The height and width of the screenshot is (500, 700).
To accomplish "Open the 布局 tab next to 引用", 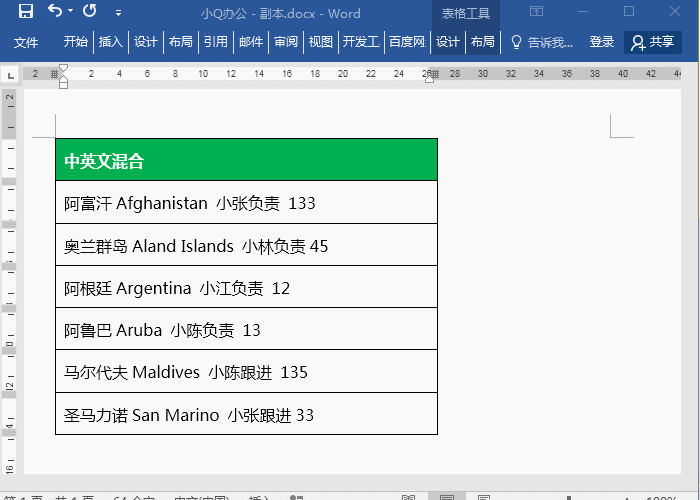I will click(x=181, y=42).
